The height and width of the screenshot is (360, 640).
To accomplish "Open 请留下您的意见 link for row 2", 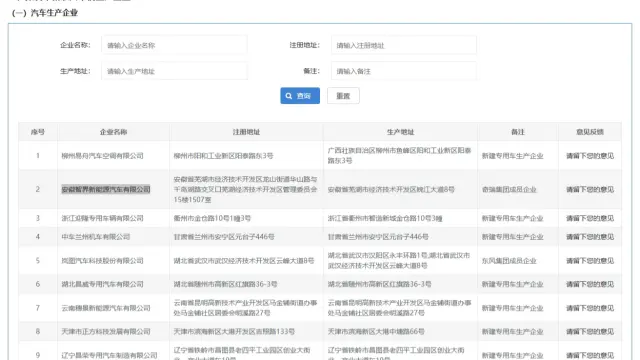I will [590, 189].
